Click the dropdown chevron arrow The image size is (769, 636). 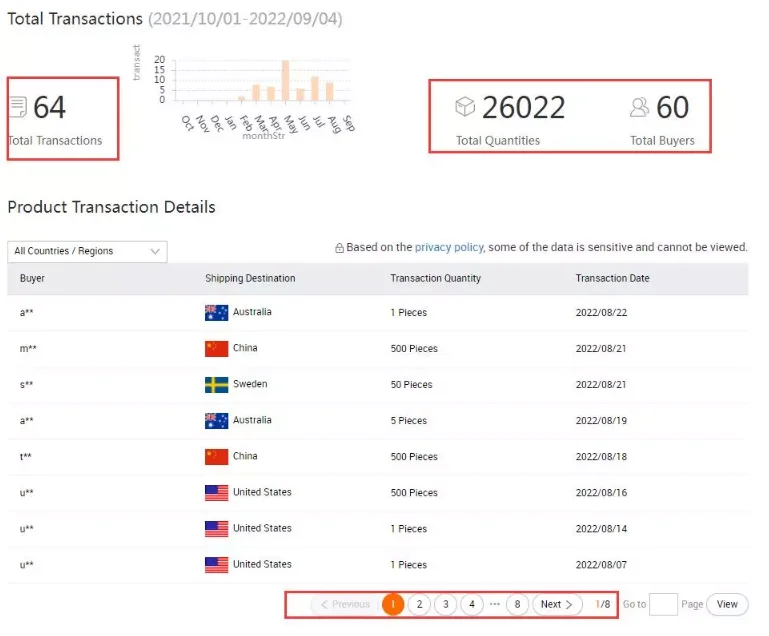click(155, 251)
